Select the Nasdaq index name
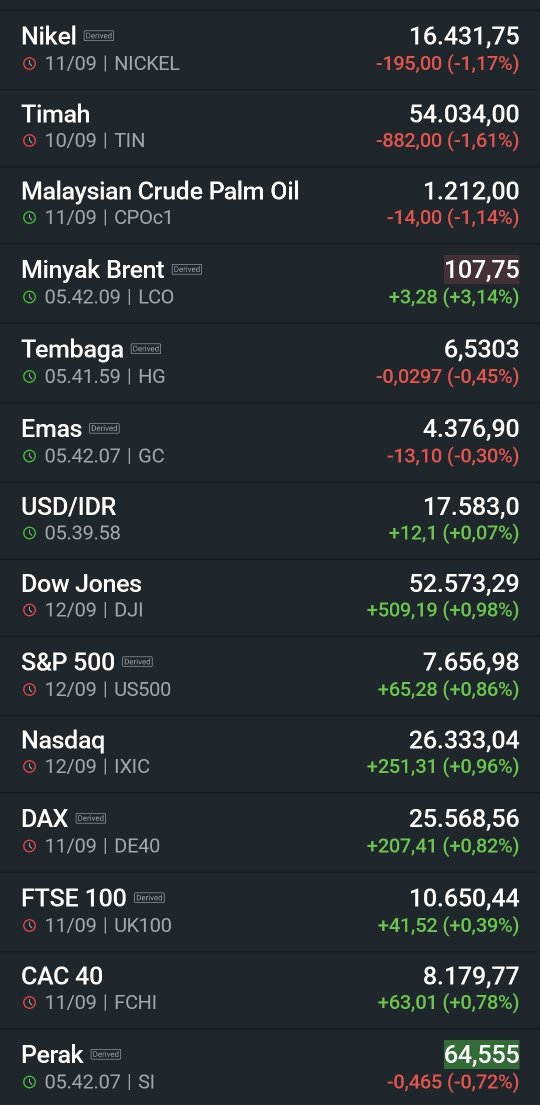540x1105 pixels. tap(63, 740)
